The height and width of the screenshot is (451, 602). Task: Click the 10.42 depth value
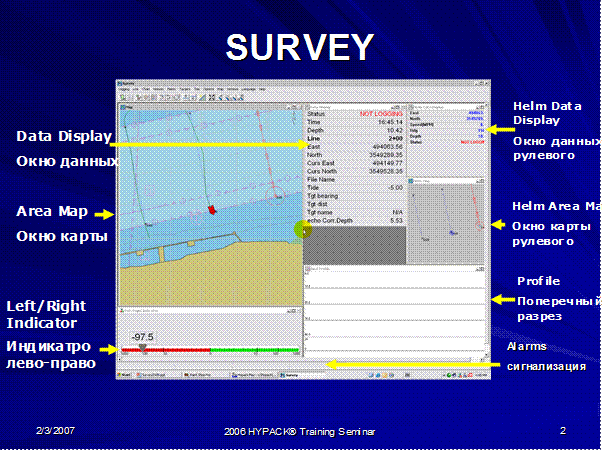[x=394, y=131]
